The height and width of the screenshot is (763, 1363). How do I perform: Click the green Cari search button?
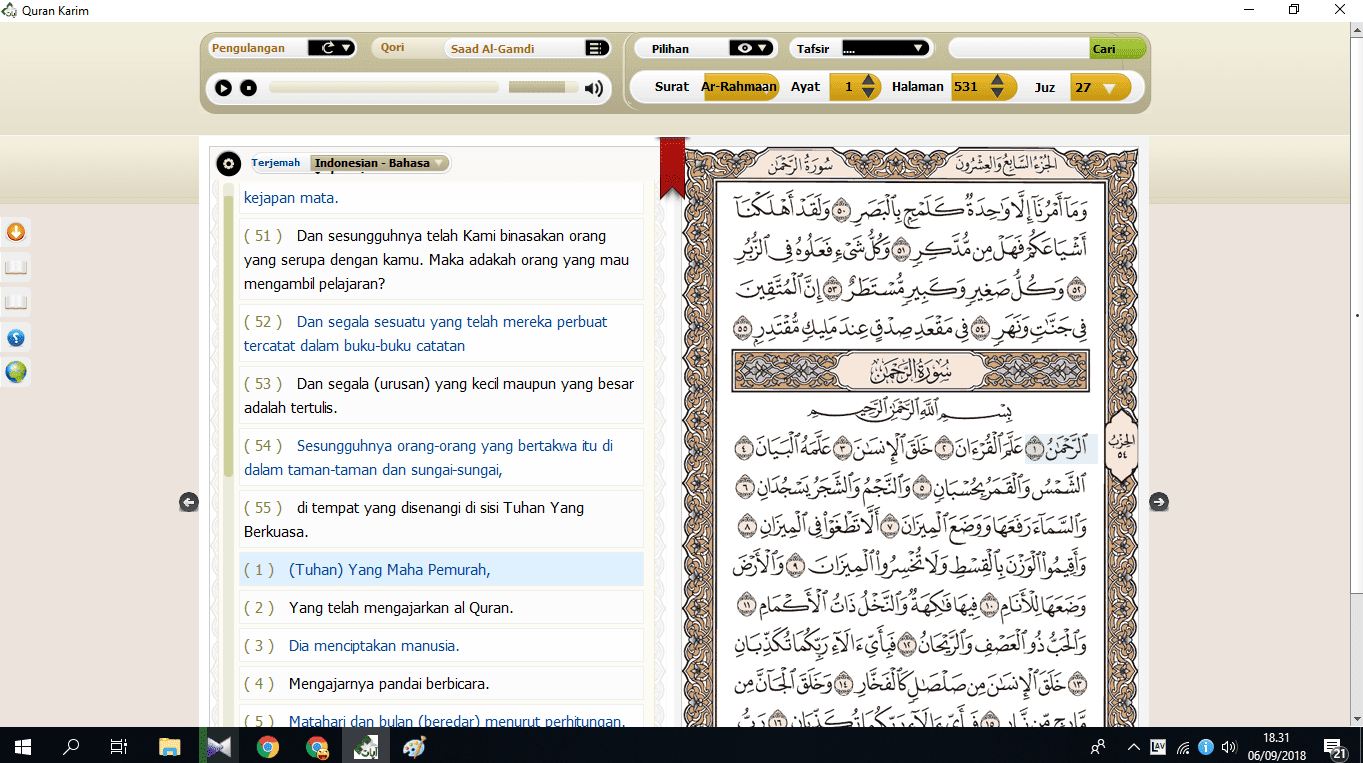1117,48
